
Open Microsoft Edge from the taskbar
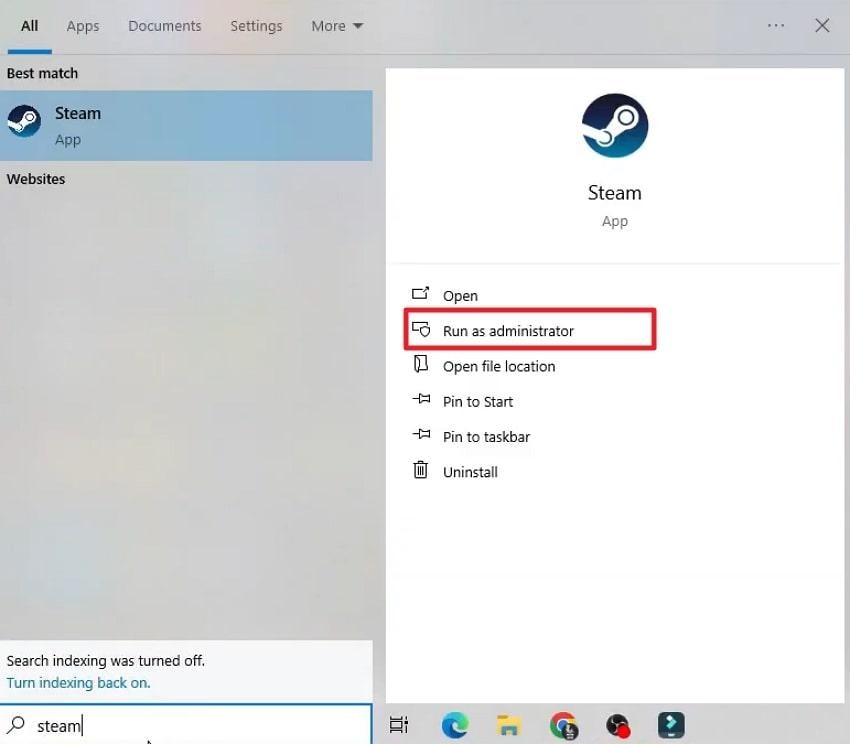[455, 724]
